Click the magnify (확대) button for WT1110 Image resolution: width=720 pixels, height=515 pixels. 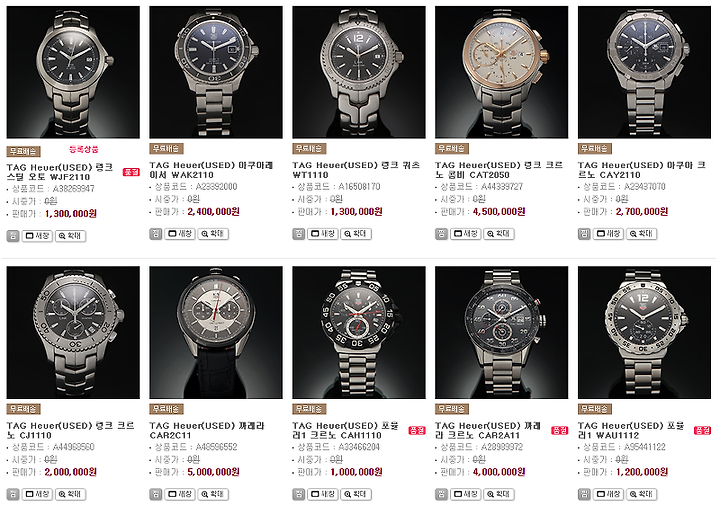(356, 234)
